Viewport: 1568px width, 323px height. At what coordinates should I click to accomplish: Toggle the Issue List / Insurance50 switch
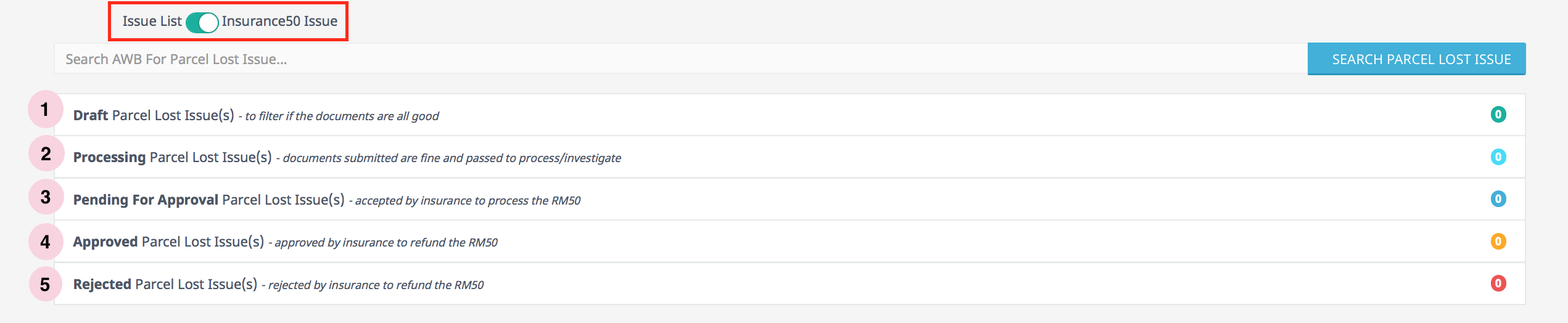(x=202, y=23)
